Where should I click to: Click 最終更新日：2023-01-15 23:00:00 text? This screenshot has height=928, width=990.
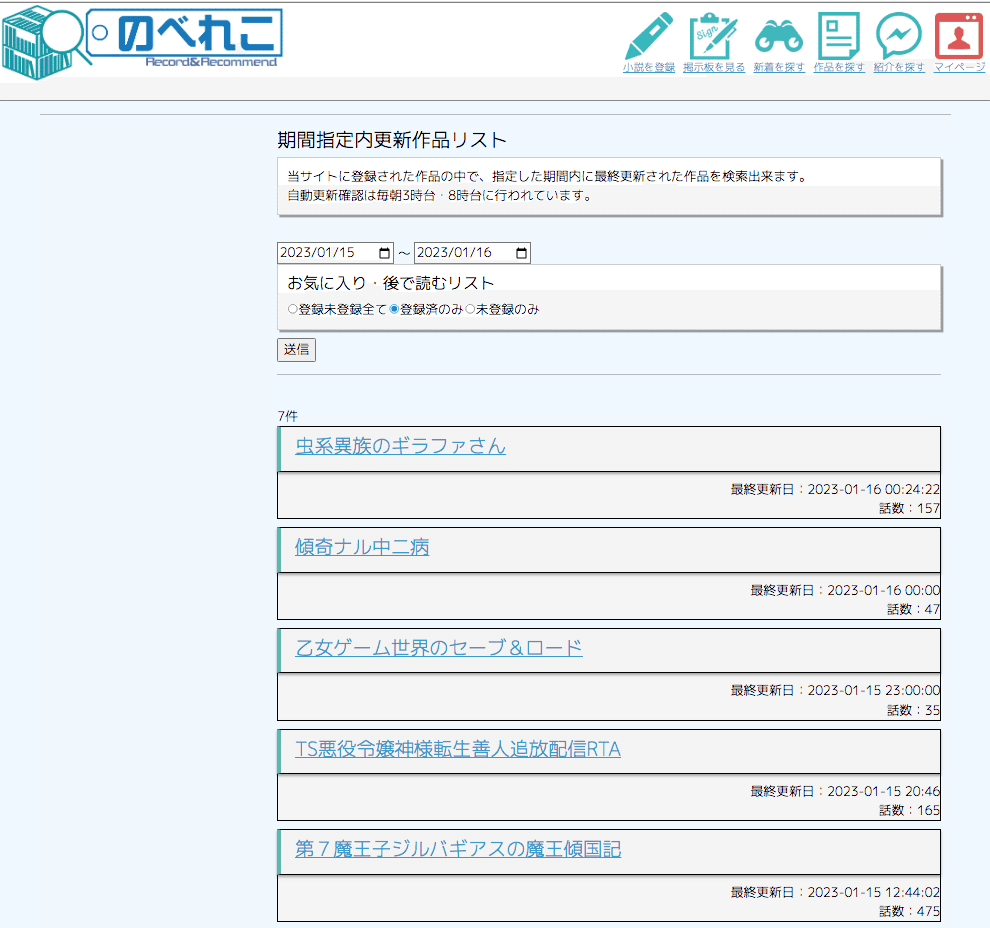pyautogui.click(x=835, y=691)
